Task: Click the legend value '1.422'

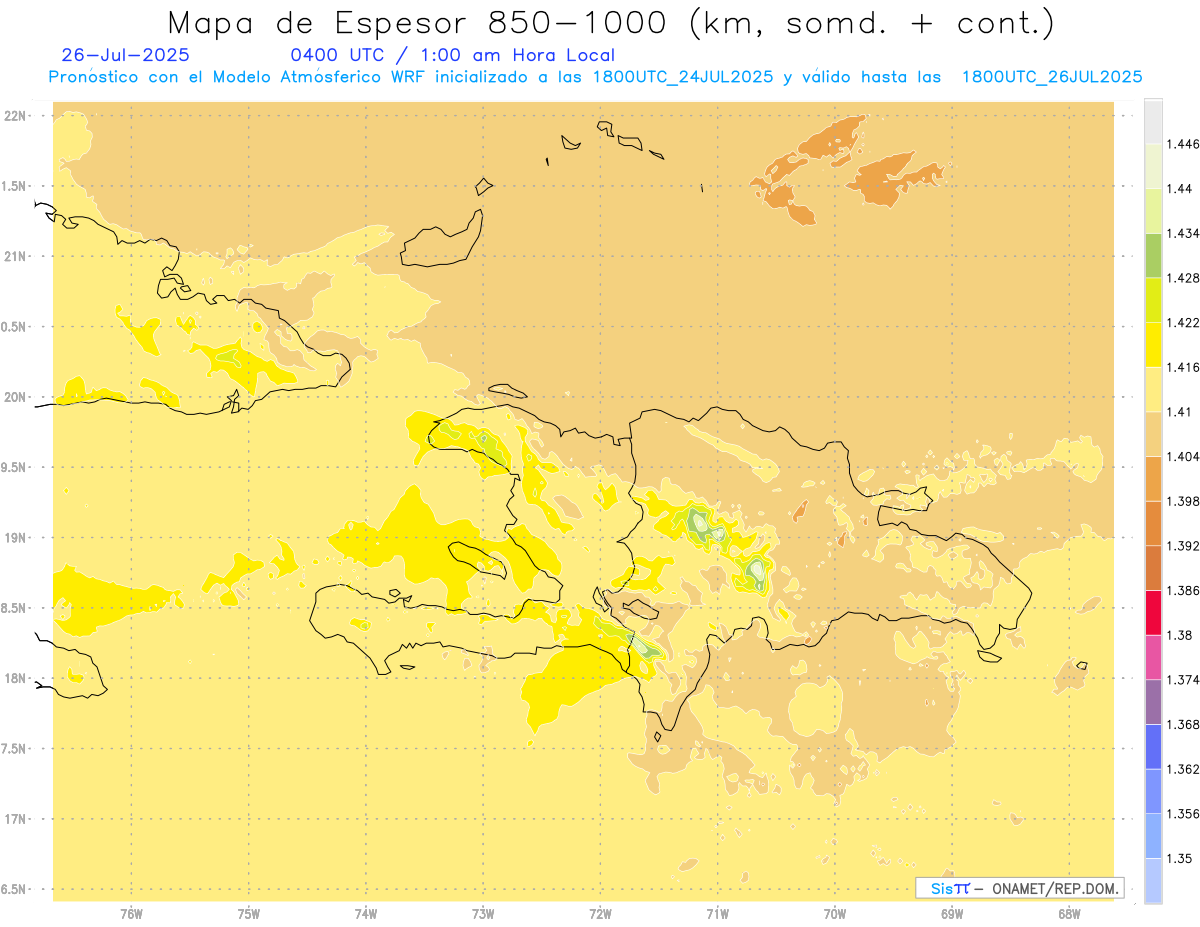Action: (x=1185, y=323)
